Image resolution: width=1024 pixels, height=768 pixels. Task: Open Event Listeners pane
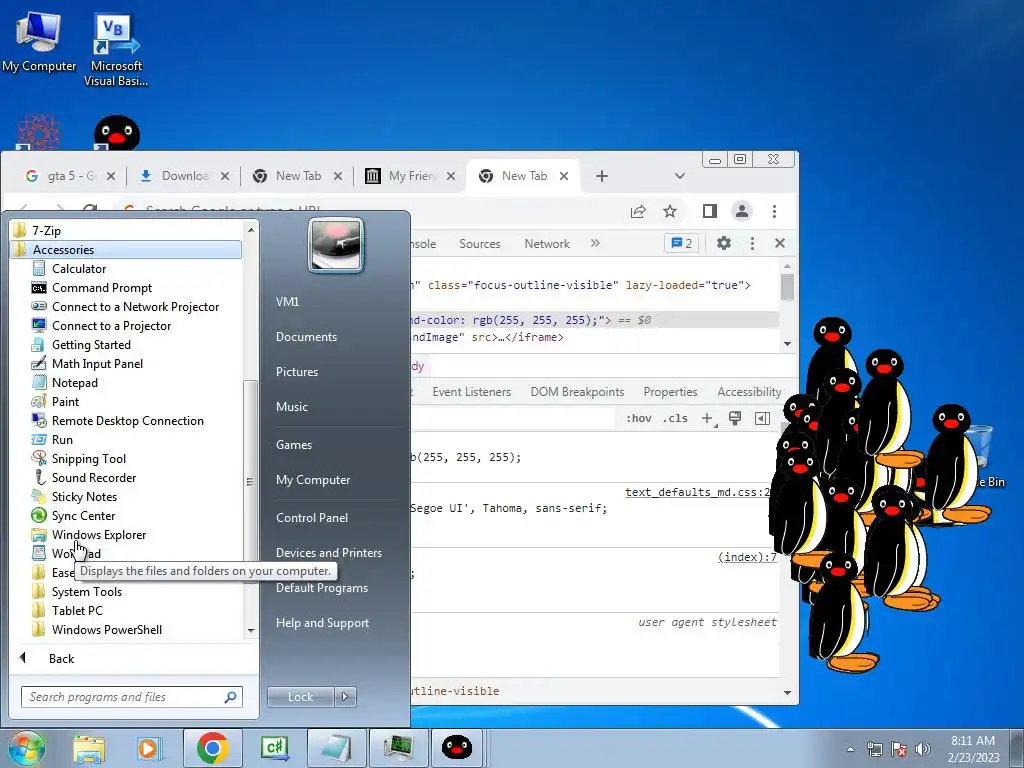(x=472, y=392)
